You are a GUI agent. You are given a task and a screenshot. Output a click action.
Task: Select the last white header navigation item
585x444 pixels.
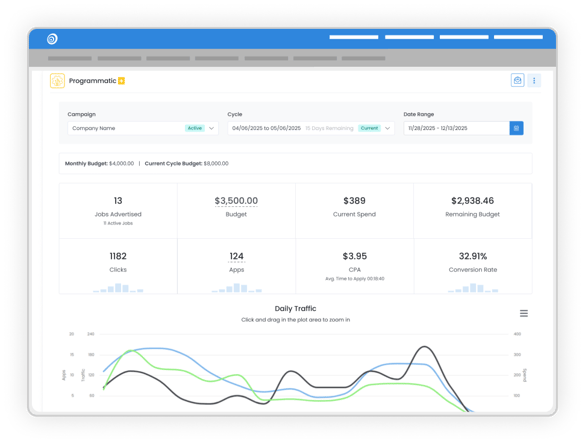[x=518, y=37]
